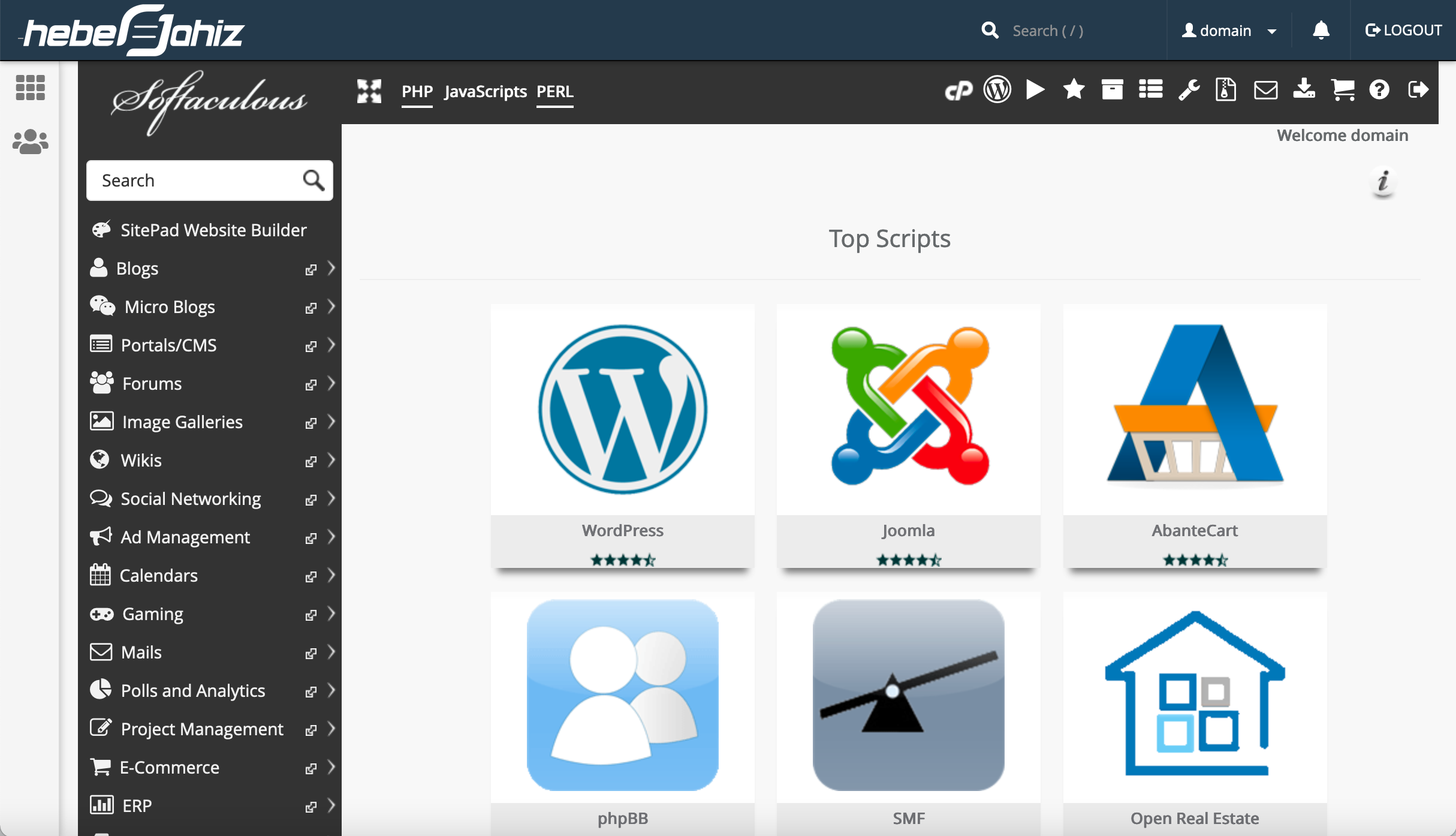
Task: Click the WordPress logo thumbnail
Action: coord(622,409)
